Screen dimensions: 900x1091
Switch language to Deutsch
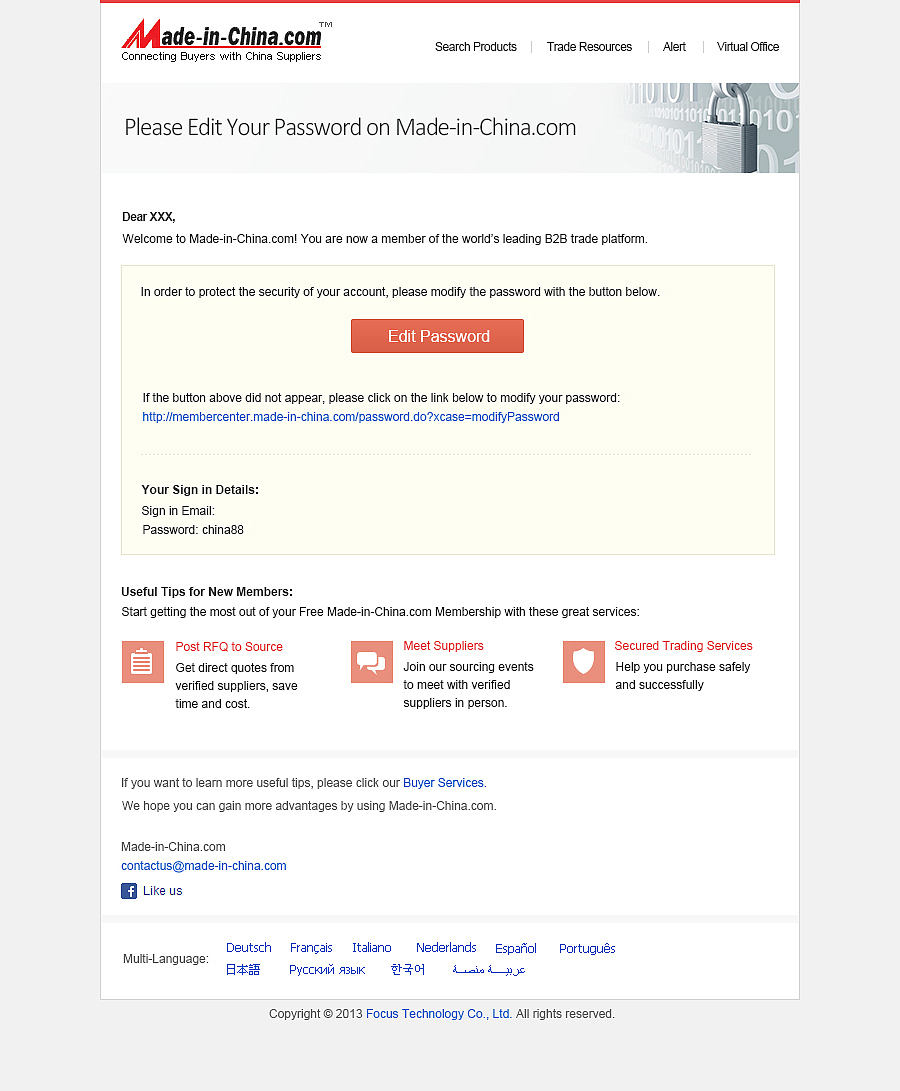pyautogui.click(x=248, y=948)
